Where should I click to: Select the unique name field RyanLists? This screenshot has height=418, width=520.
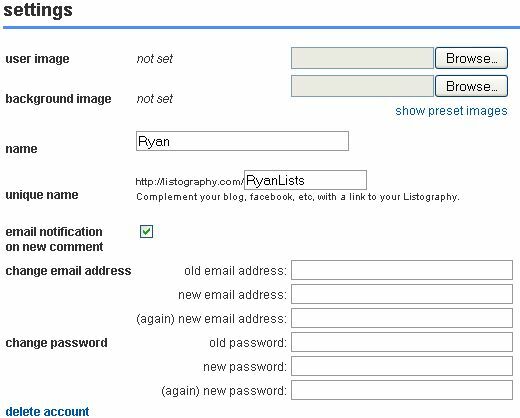click(305, 180)
